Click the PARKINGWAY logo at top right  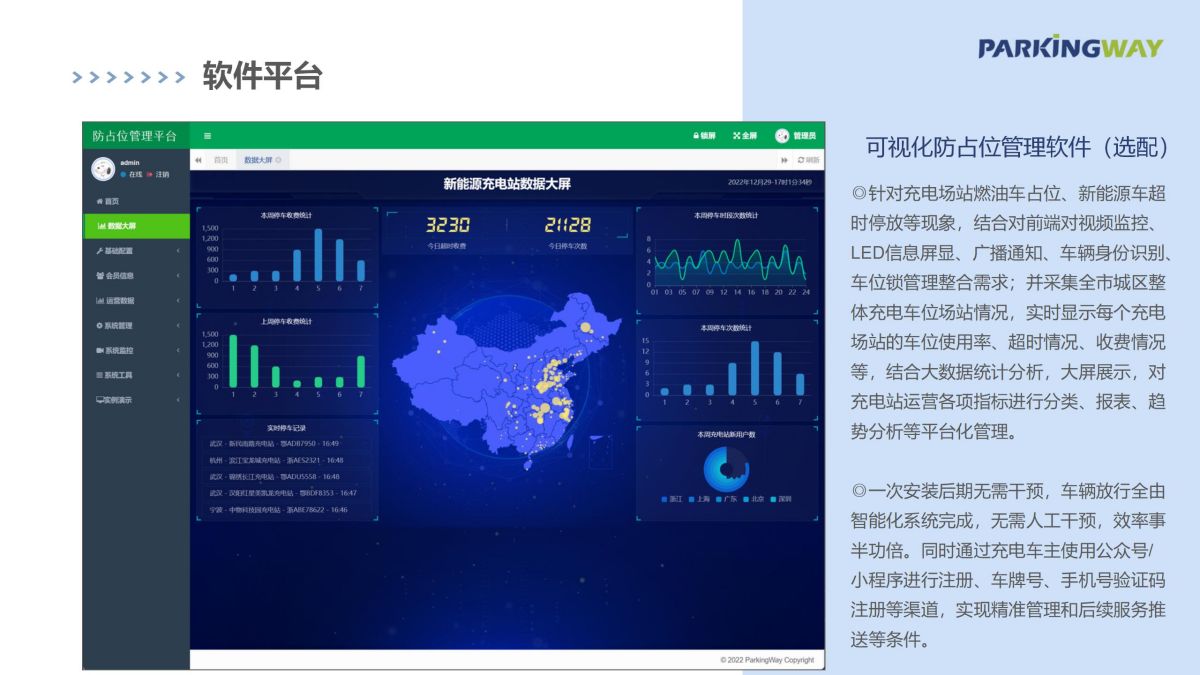coord(1070,47)
